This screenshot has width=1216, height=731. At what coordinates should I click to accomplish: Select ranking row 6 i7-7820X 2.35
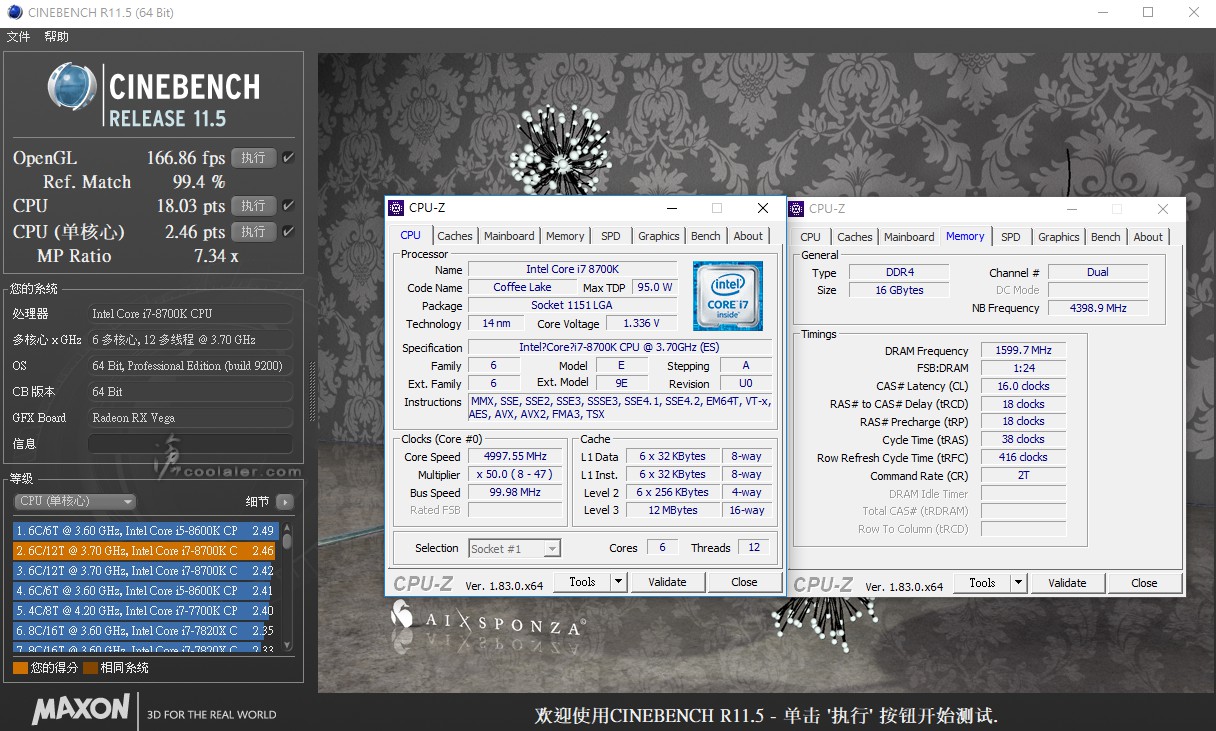coord(145,631)
